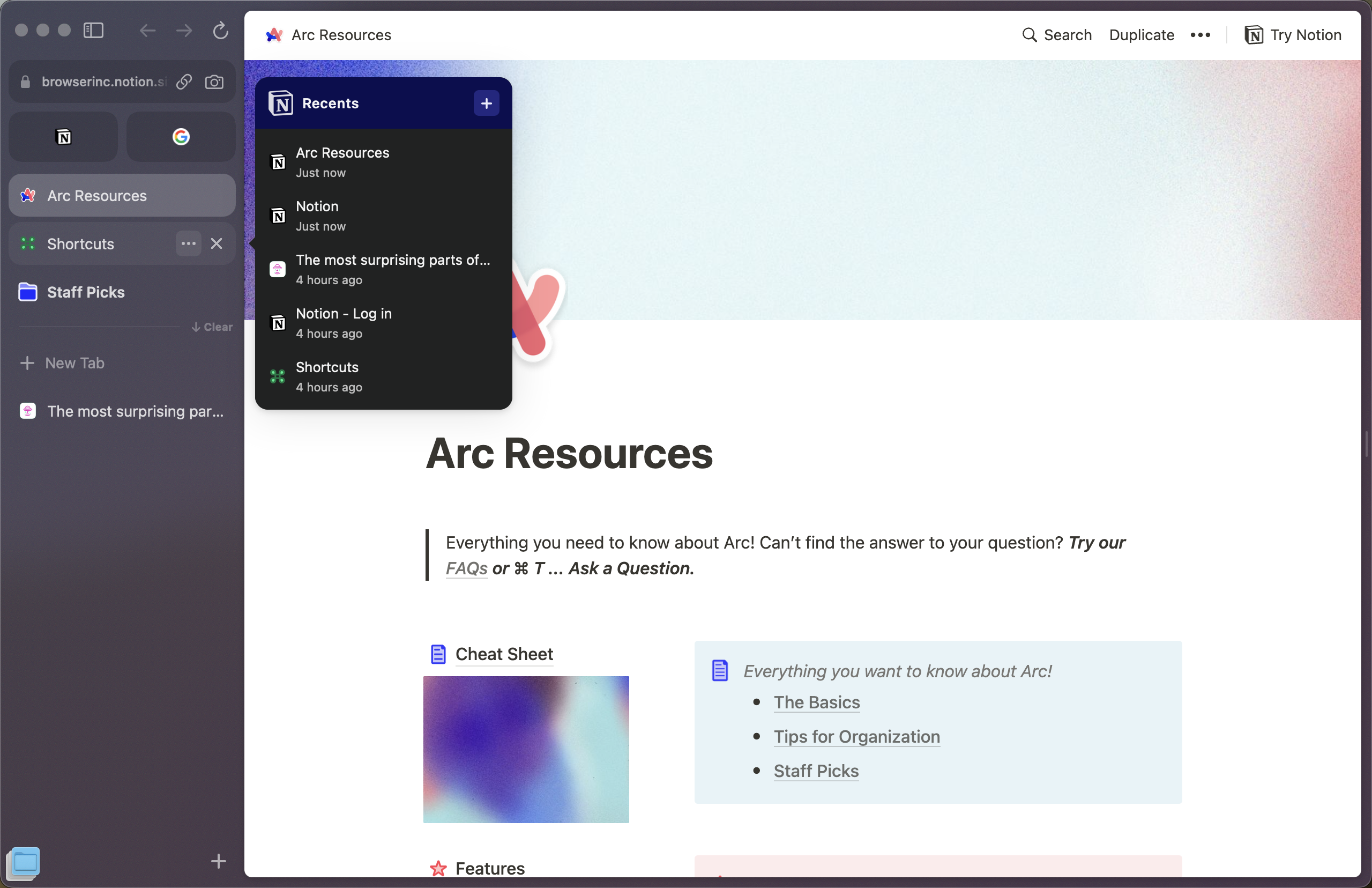Open the pinned Google favorite tile

point(181,137)
